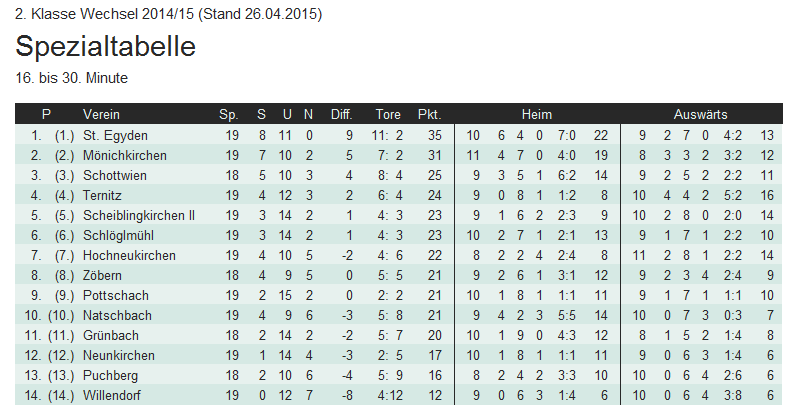Click the Schottwien team name
This screenshot has width=797, height=412.
115,176
